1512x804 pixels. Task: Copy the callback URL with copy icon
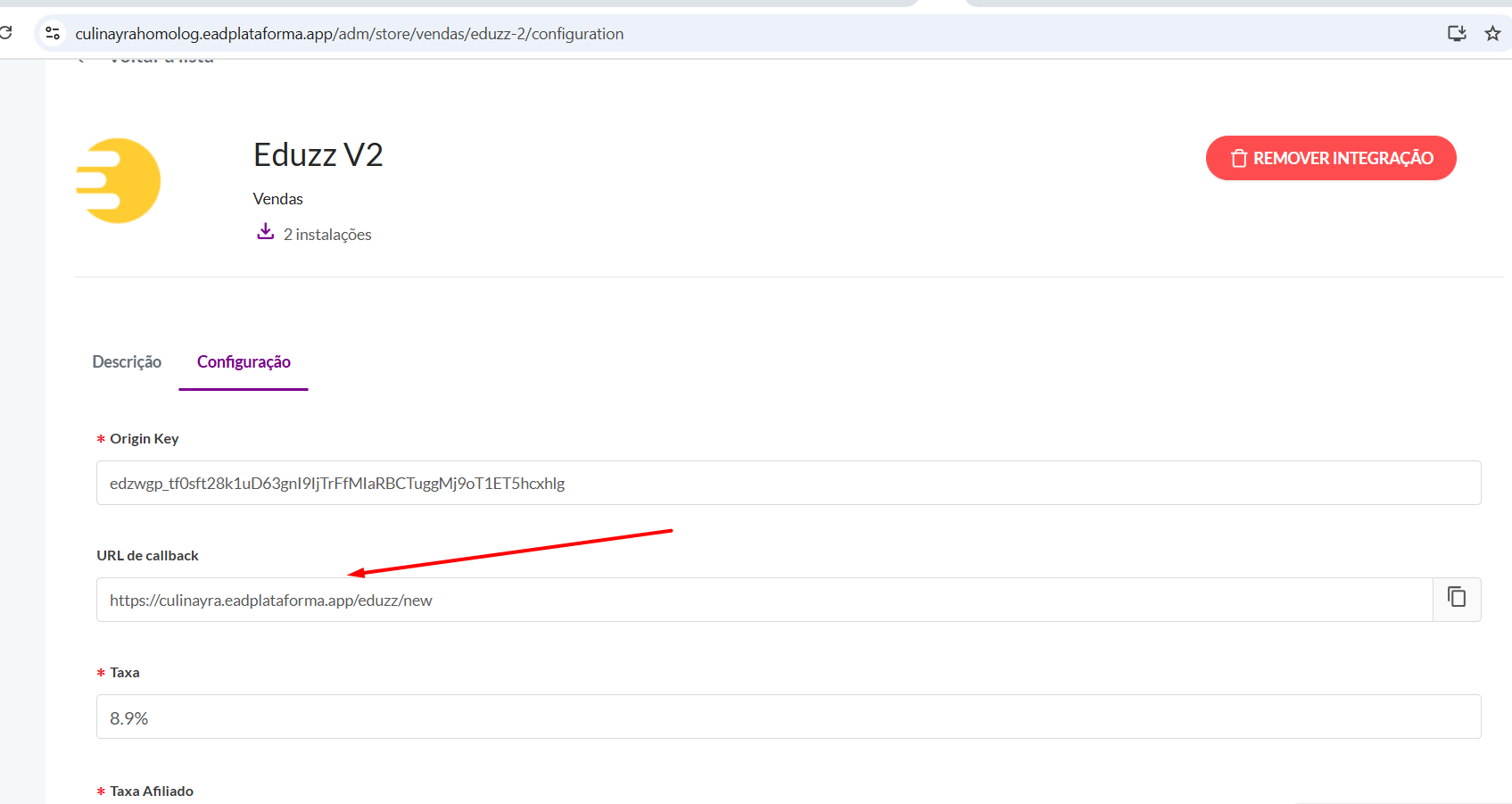click(x=1457, y=597)
